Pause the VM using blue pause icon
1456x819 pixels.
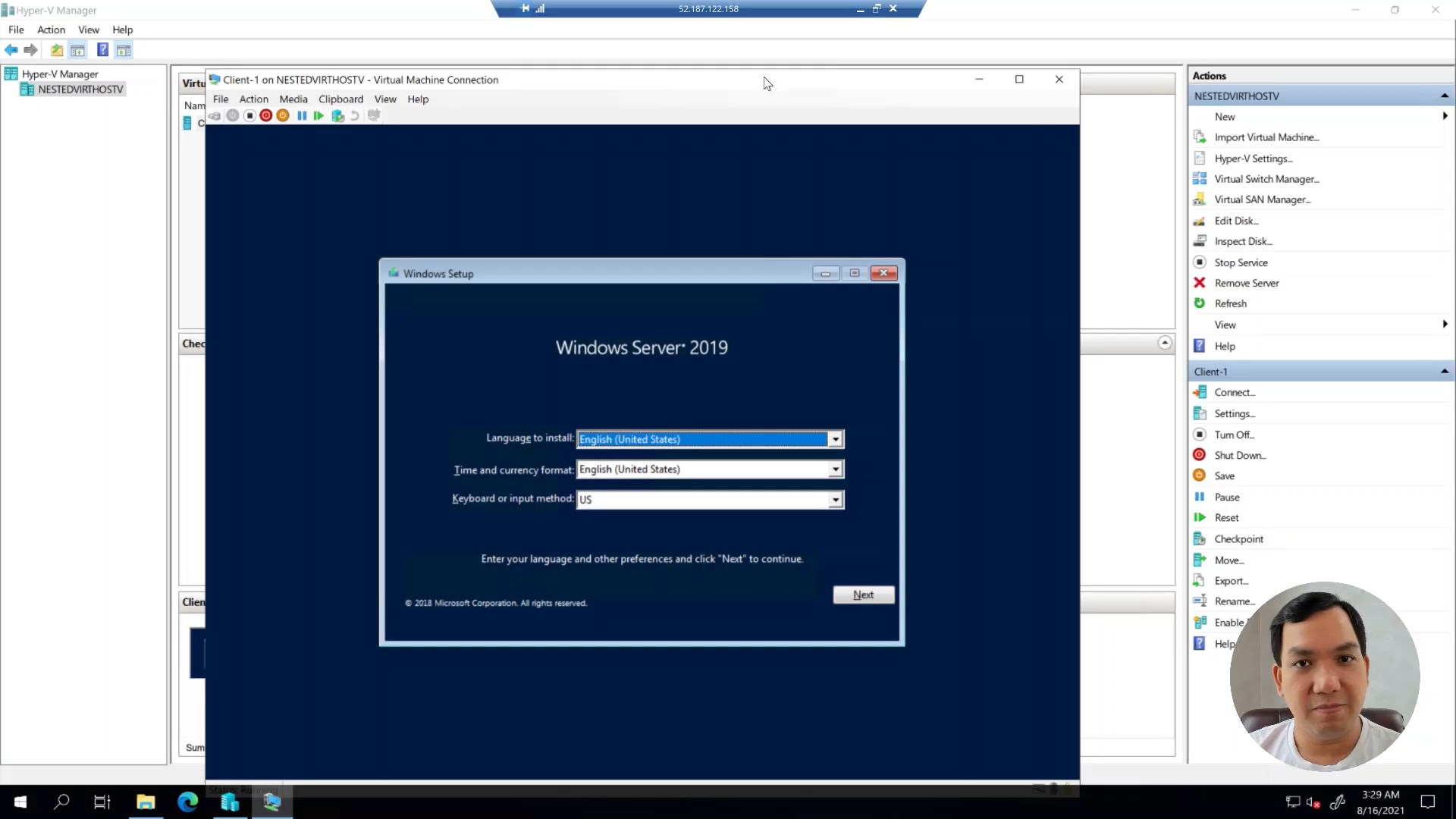[x=302, y=115]
